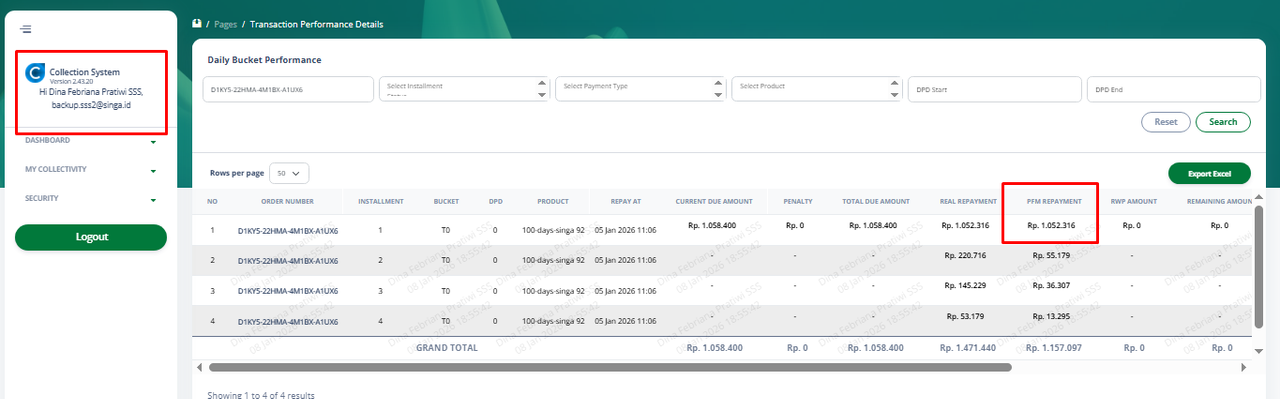This screenshot has width=1280, height=399.
Task: Click the PFM REPAYMENT column header
Action: [x=1053, y=201]
